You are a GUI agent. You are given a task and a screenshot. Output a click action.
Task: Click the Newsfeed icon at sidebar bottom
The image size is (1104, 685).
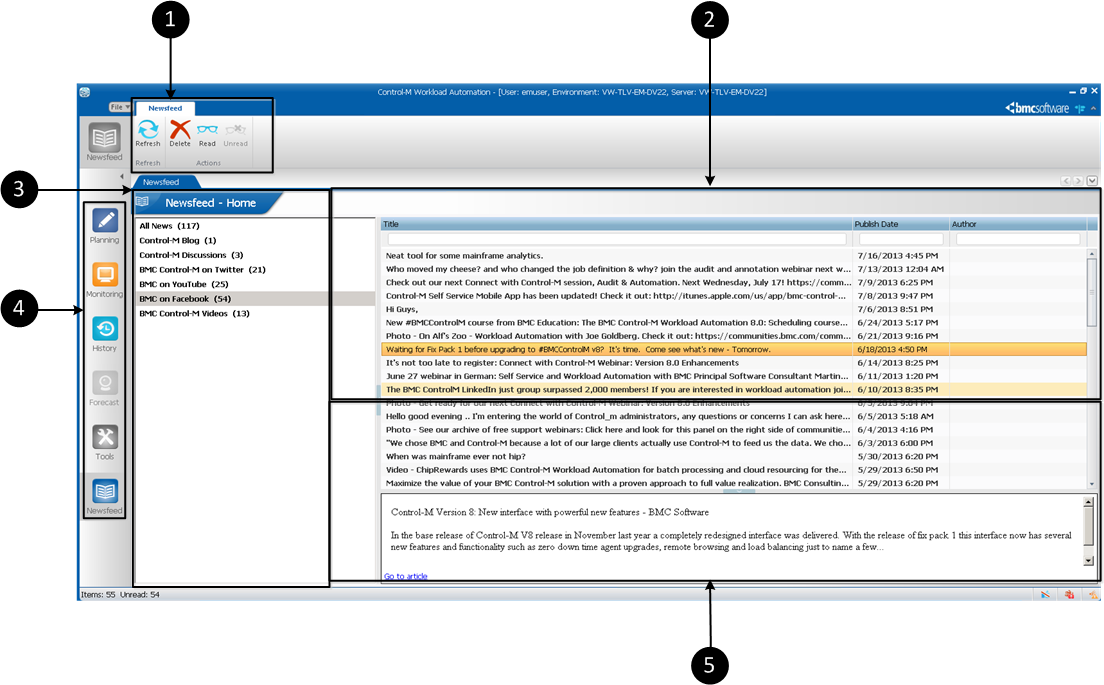pos(105,492)
